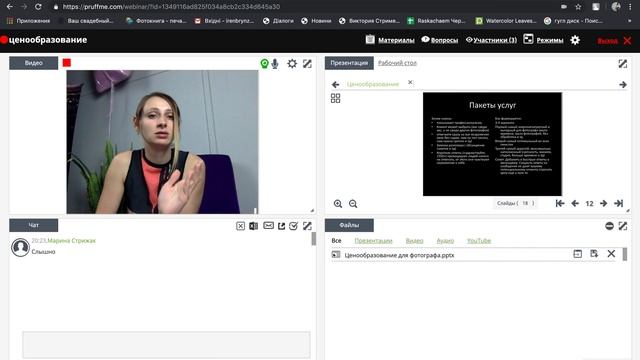Click the back arrow above the slide
Screen dimensions: 640x360
click(x=336, y=84)
